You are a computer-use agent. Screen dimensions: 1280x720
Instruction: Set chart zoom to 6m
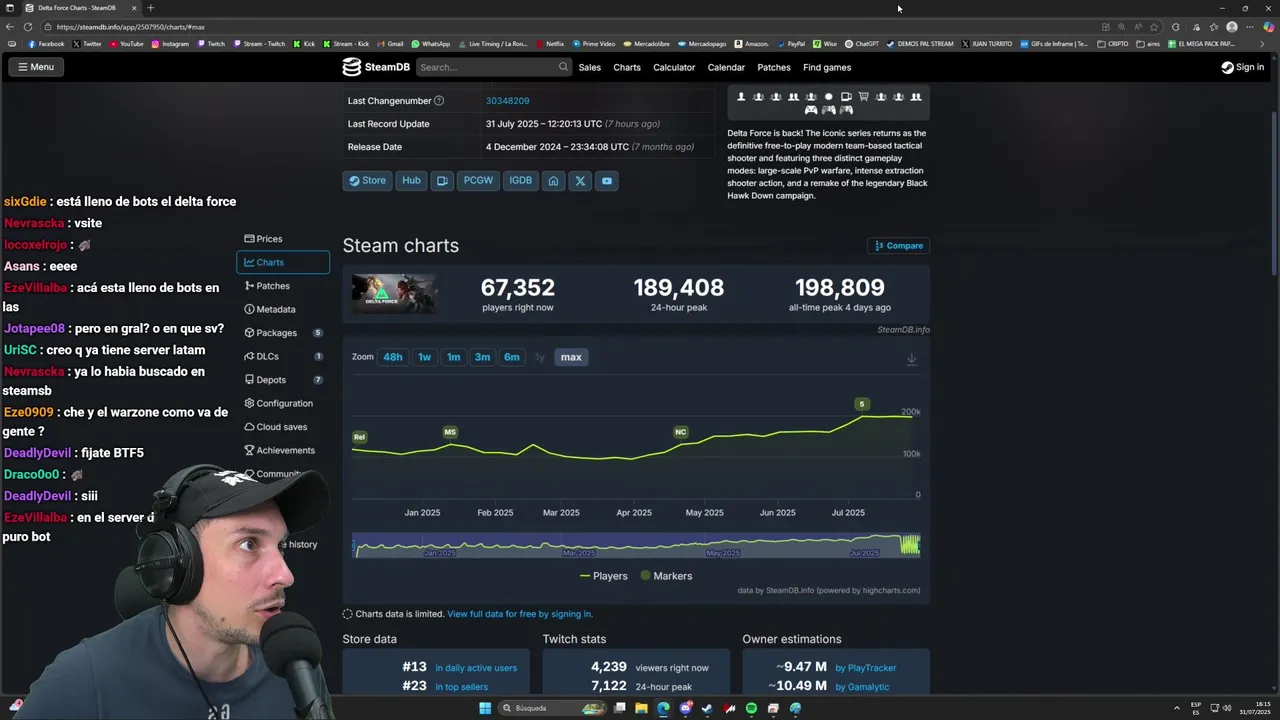(x=512, y=357)
